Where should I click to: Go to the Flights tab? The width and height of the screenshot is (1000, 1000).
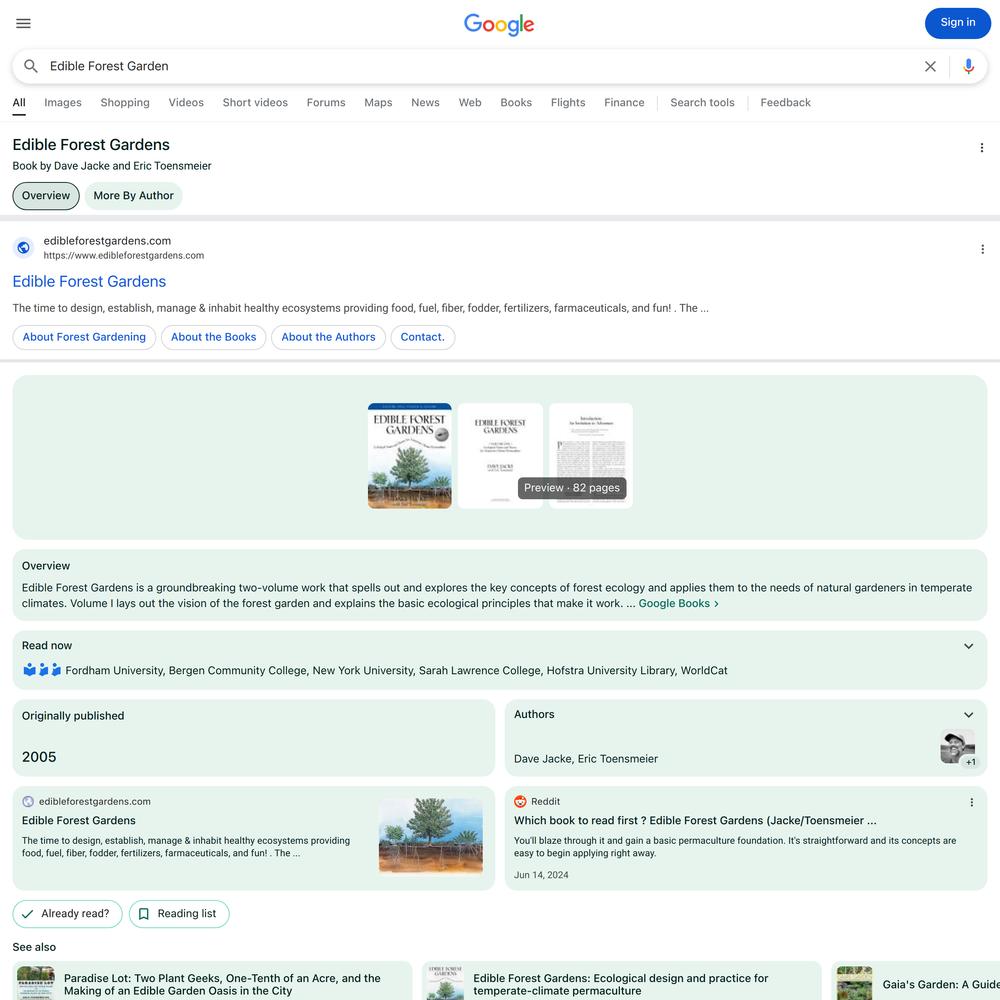(x=568, y=103)
